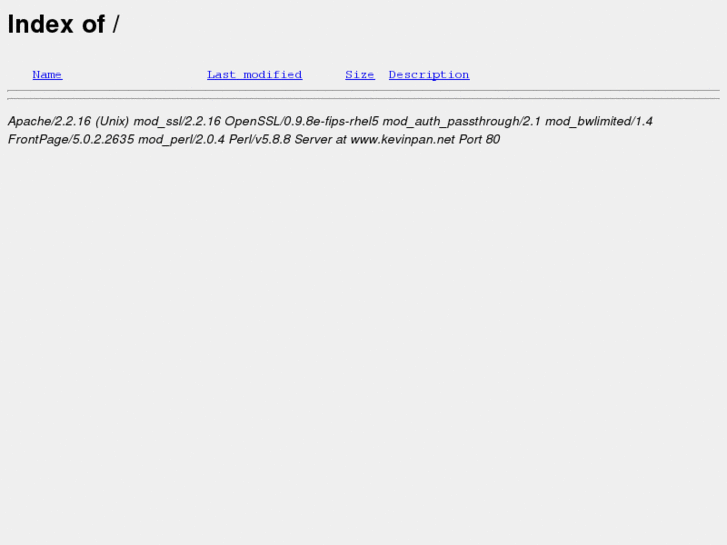Click the lower horizontal divider line
The image size is (727, 545).
(x=364, y=98)
